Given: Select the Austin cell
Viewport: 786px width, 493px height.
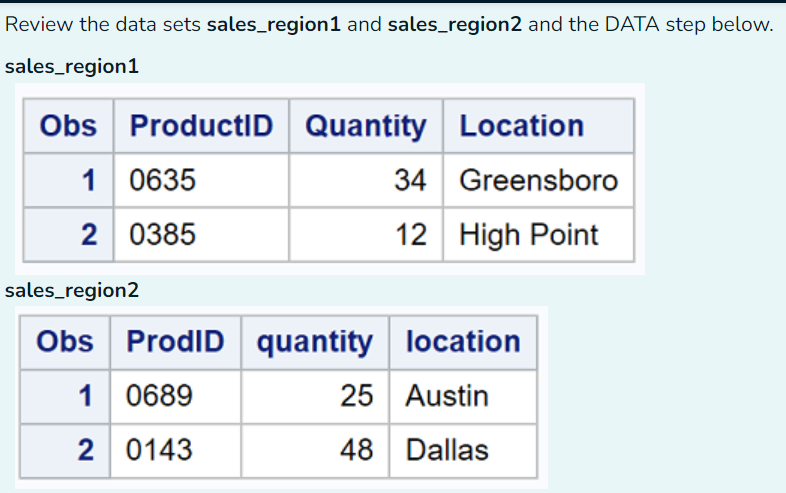Looking at the screenshot, I should click(x=463, y=396).
